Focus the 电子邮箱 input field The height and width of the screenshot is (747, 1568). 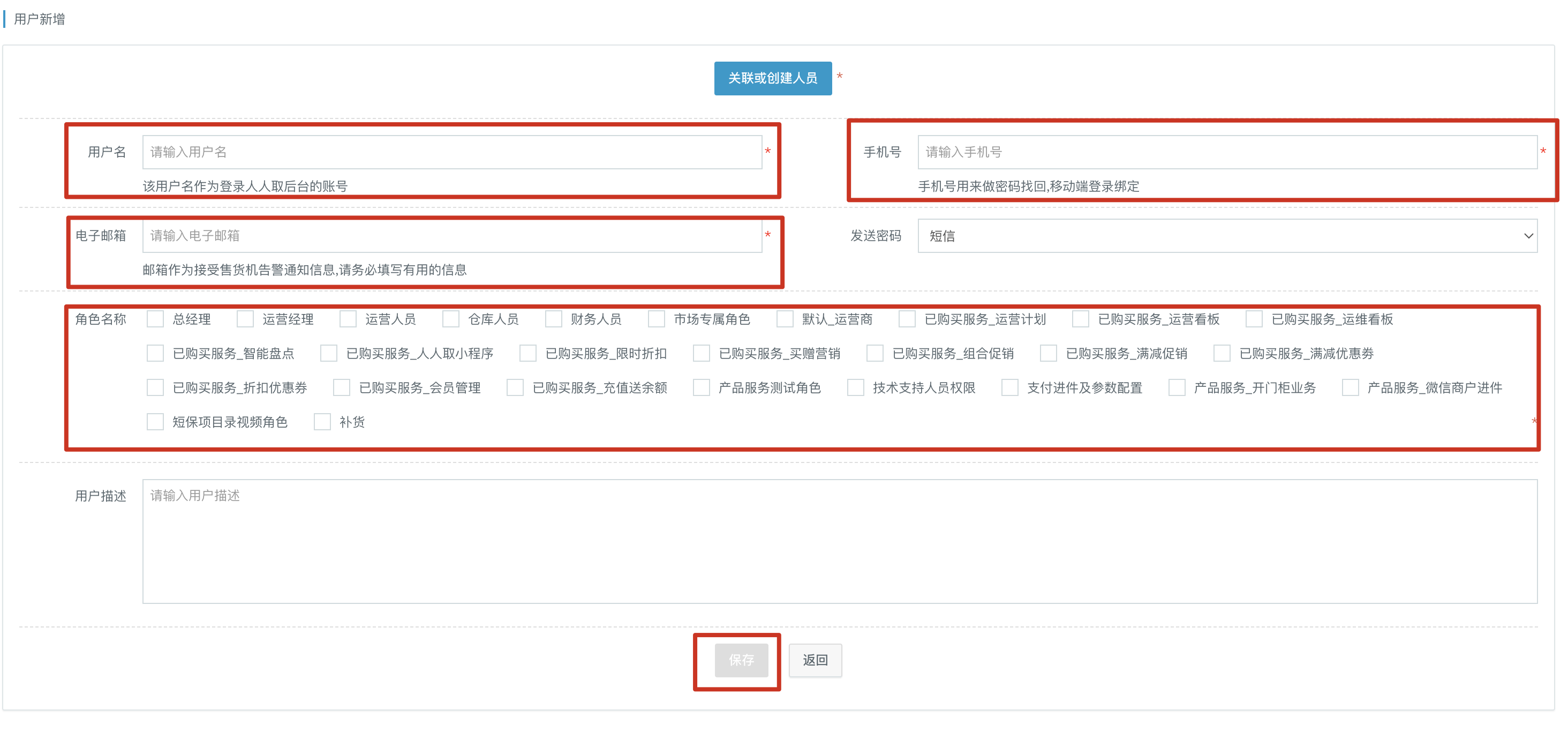(451, 236)
